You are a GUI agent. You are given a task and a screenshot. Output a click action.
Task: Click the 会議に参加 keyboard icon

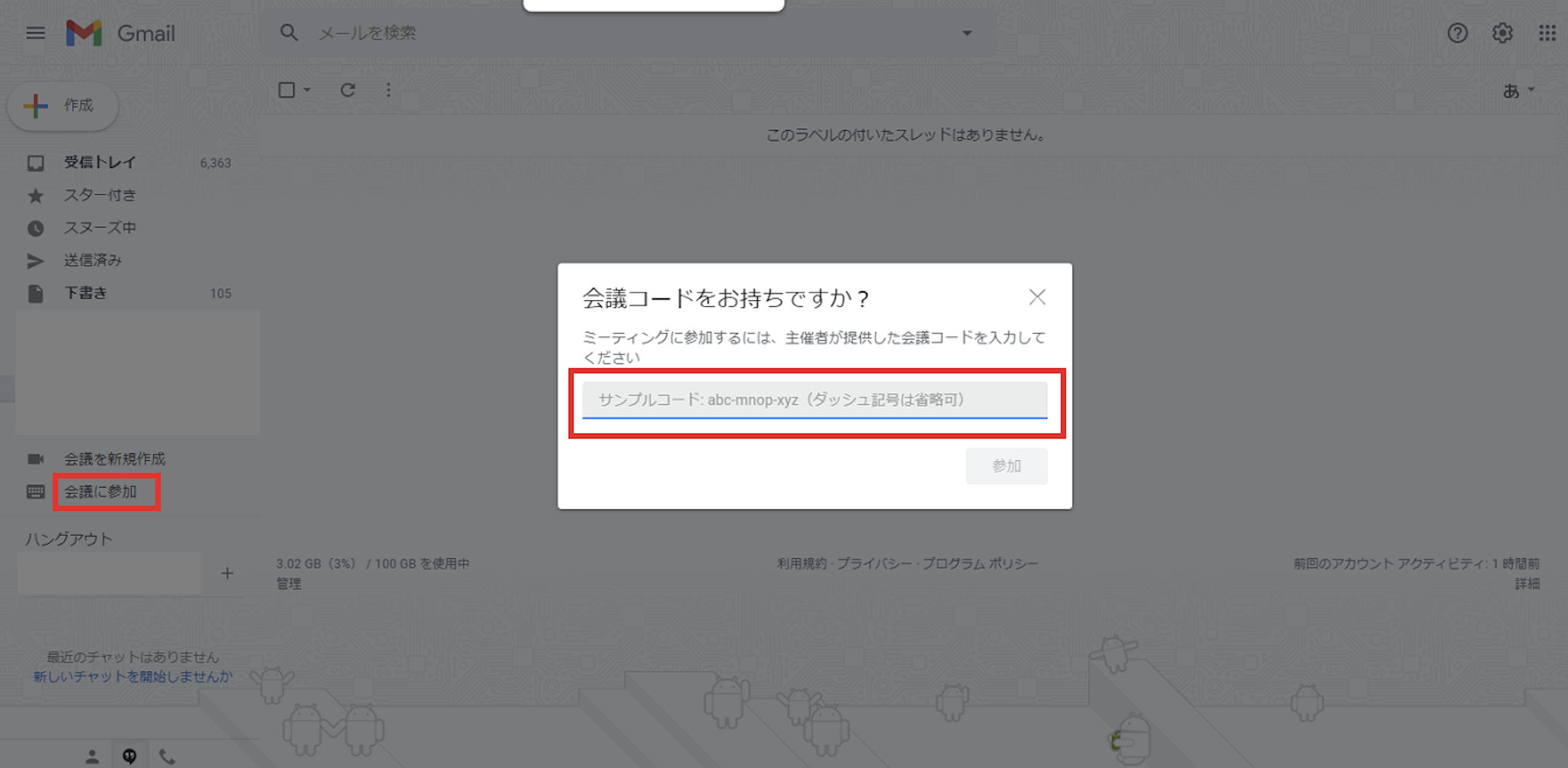35,492
